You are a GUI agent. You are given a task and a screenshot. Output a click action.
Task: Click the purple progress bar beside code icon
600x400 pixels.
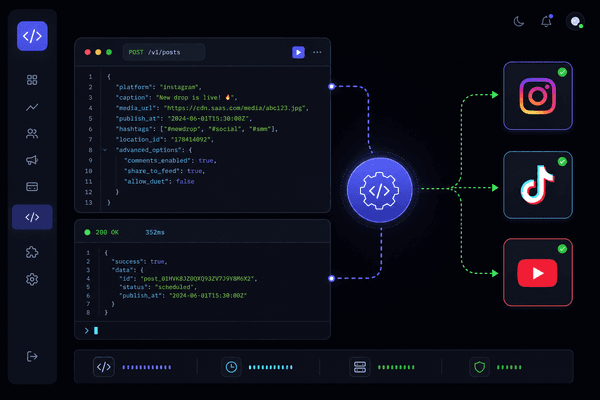147,367
